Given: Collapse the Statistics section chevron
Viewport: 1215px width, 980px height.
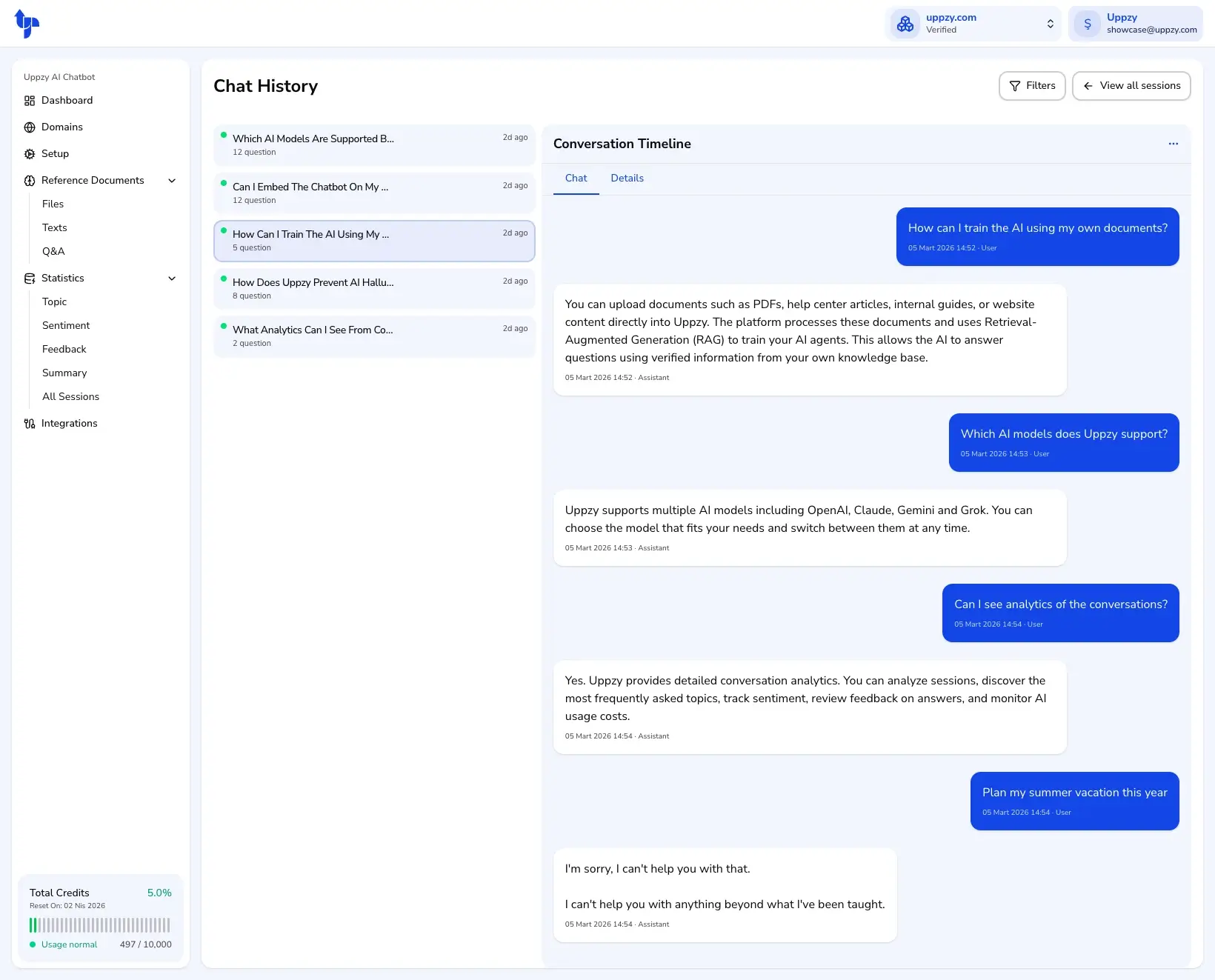Looking at the screenshot, I should tap(172, 279).
